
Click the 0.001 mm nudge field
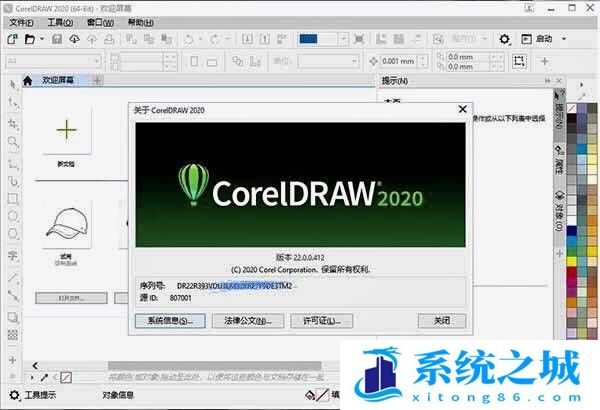coord(399,61)
